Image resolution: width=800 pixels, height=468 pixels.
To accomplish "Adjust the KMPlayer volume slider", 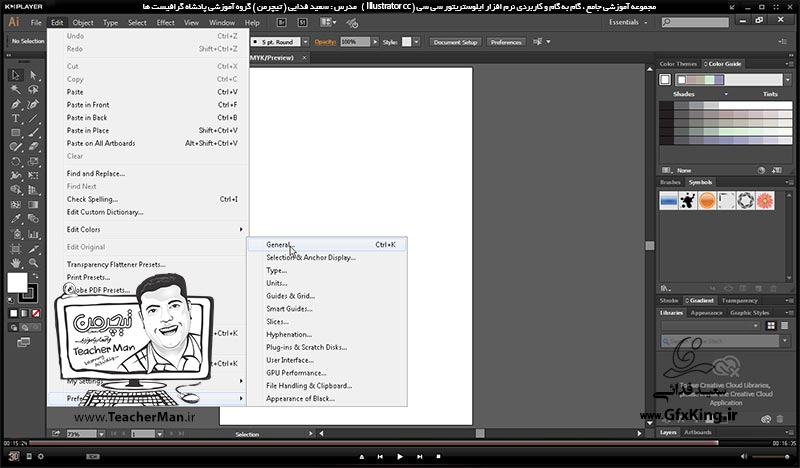I will (x=770, y=456).
